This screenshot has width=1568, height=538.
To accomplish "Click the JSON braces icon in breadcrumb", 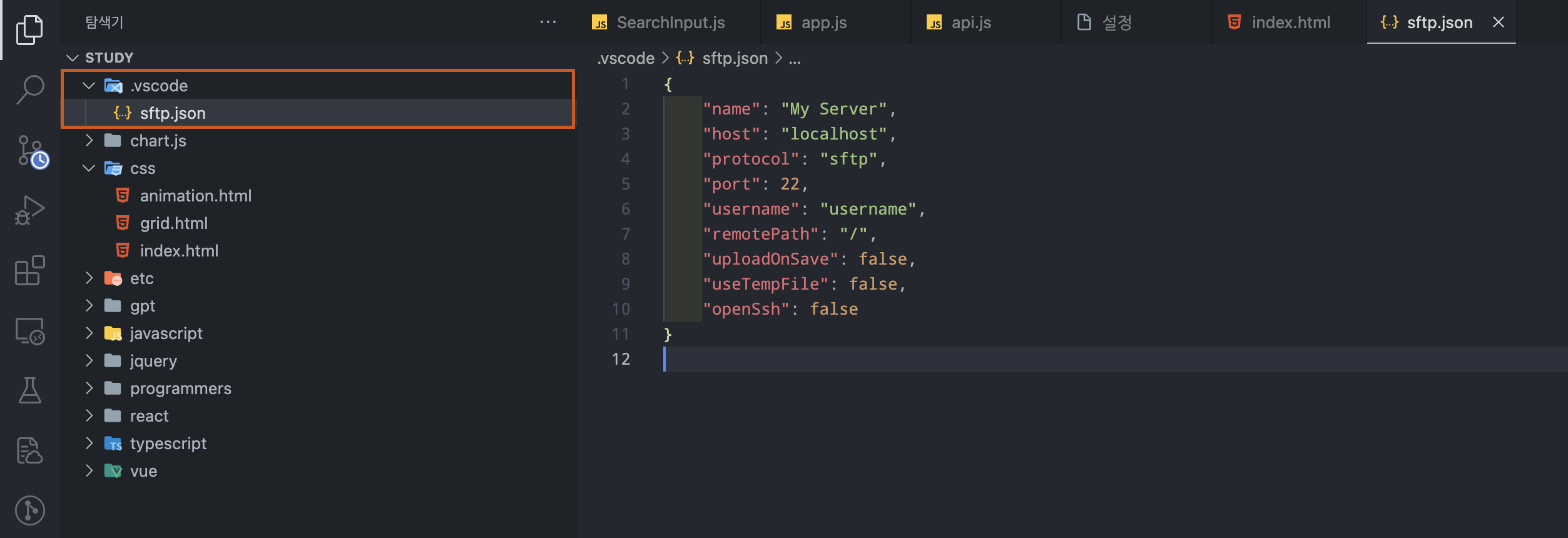I will (685, 58).
